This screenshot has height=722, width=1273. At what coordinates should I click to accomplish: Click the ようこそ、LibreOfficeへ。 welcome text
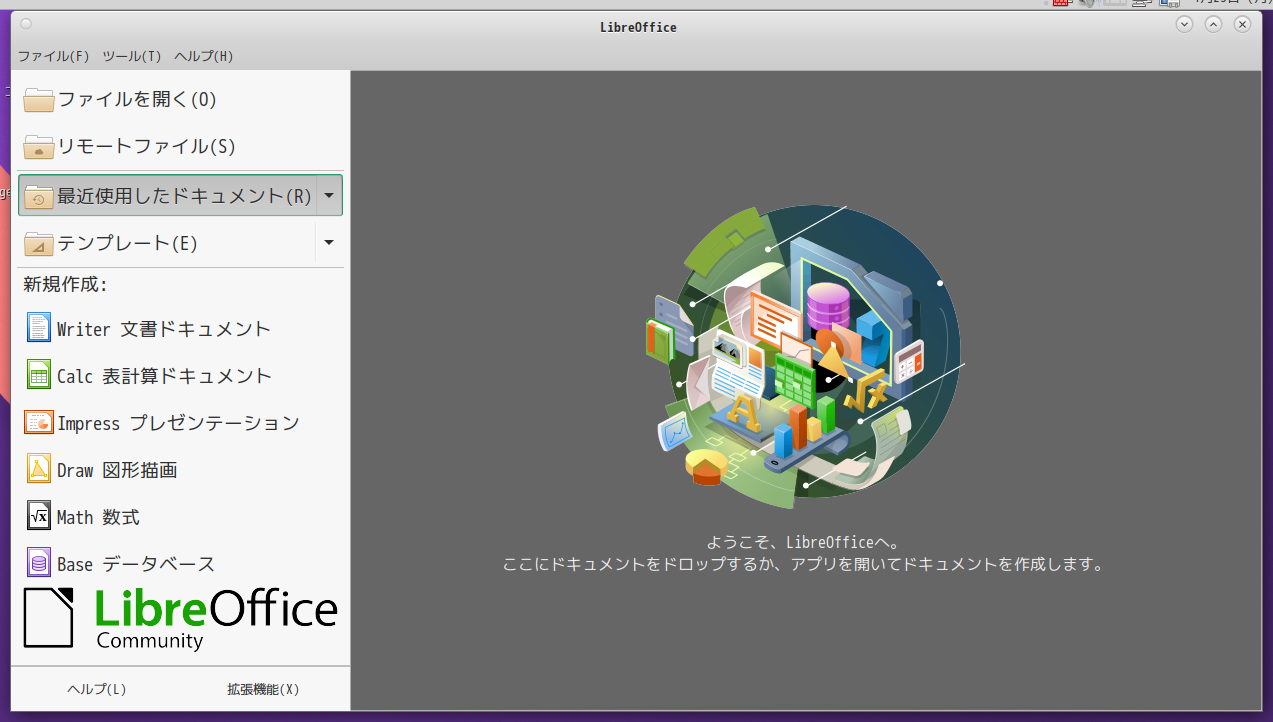804,542
